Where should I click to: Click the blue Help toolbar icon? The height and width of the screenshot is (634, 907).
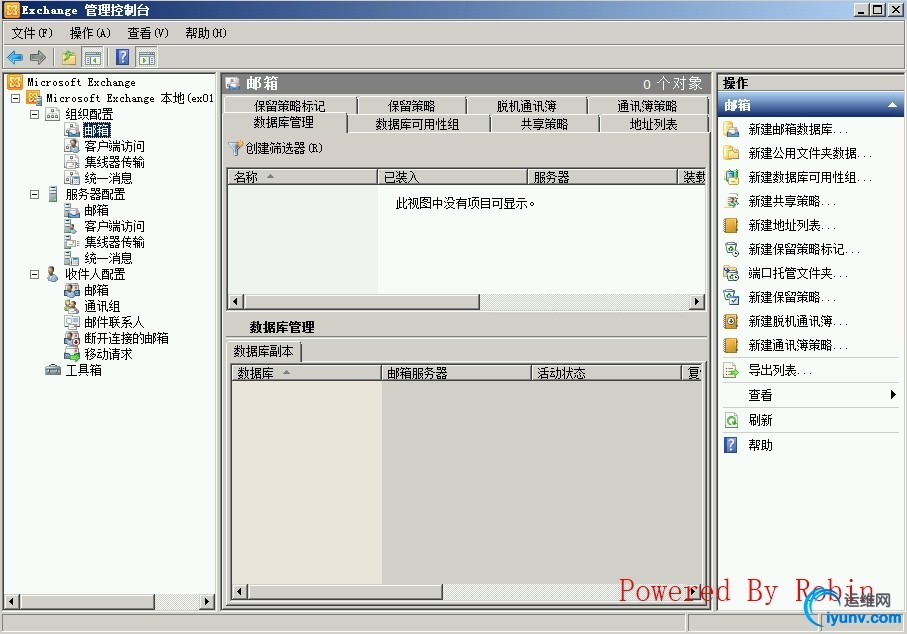123,57
